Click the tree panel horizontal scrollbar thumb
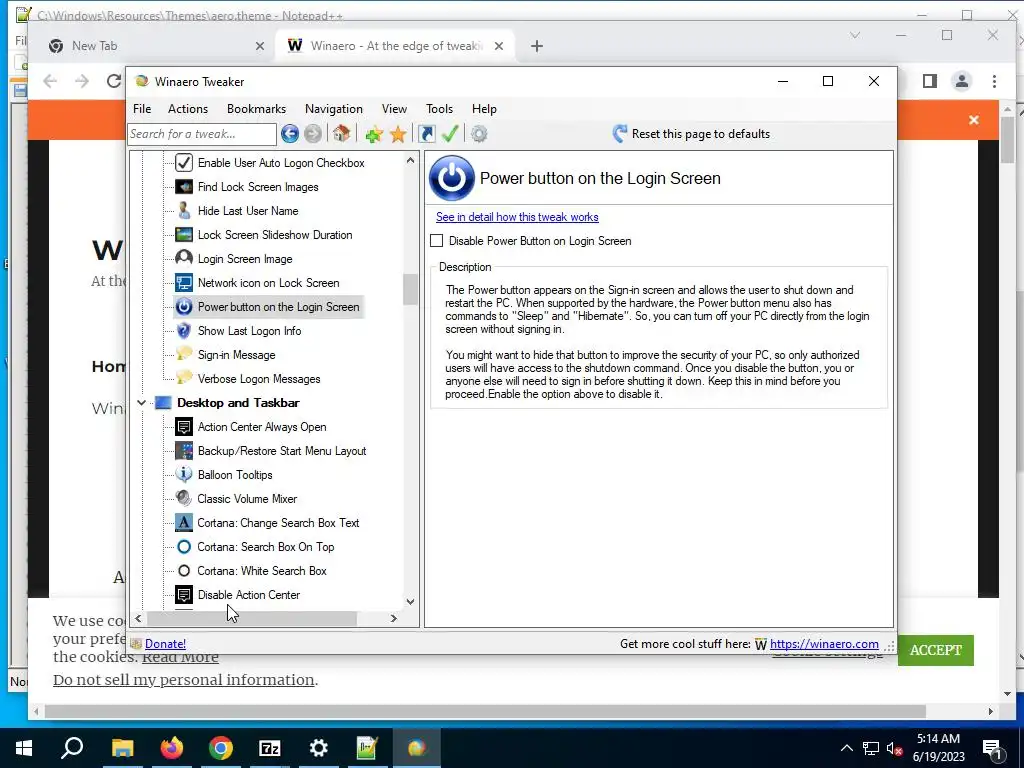This screenshot has width=1024, height=768. [x=251, y=618]
